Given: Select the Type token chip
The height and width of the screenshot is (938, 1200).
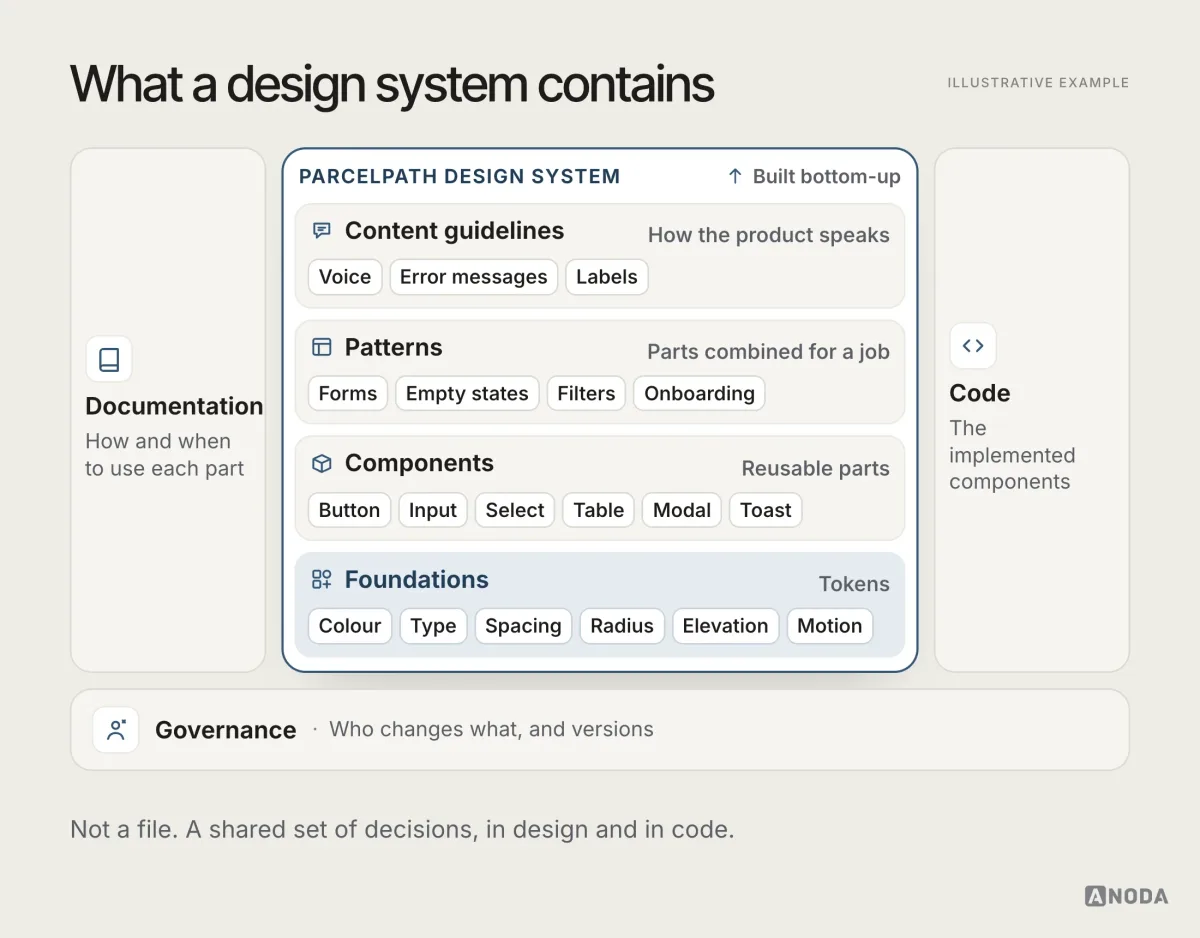Looking at the screenshot, I should 433,626.
